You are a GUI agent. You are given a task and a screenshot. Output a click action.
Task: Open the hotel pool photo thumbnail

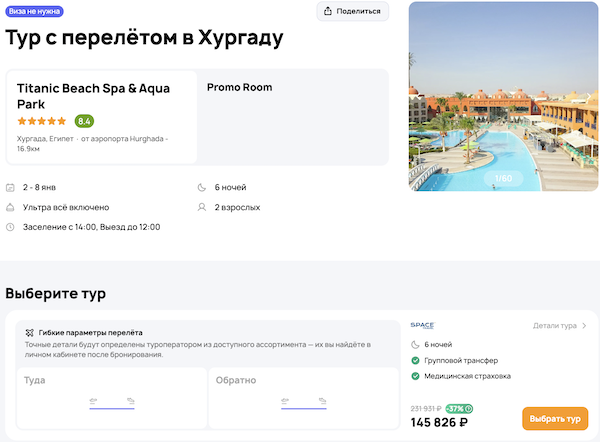click(x=503, y=100)
